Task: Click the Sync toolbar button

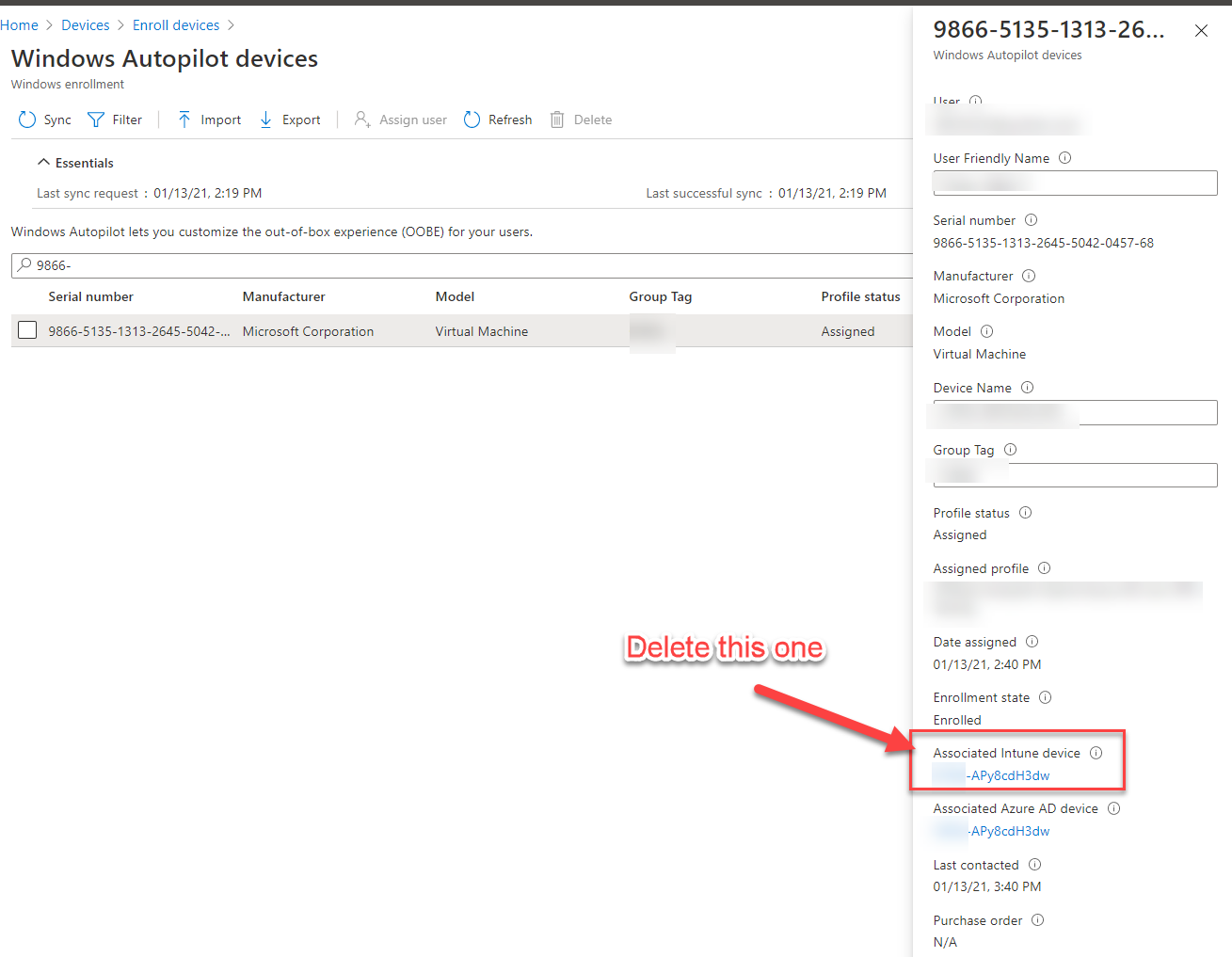Action: point(44,120)
